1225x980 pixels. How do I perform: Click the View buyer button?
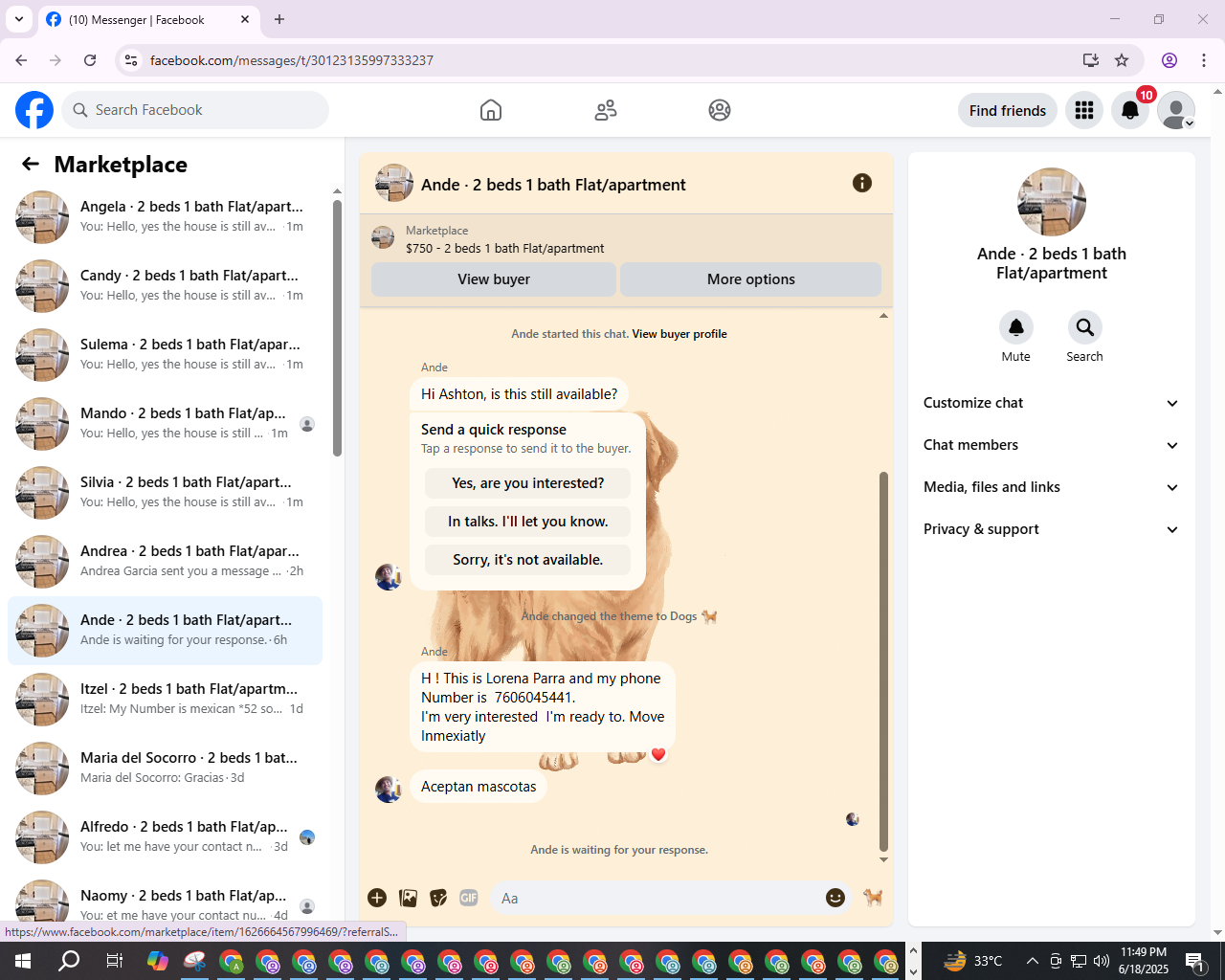pos(494,279)
